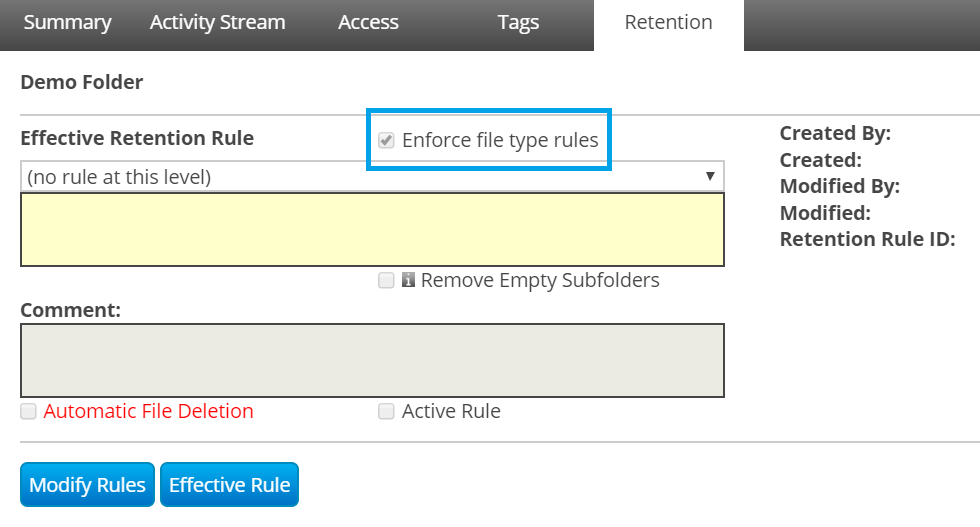Check the Automatic File Deletion box
Image resolution: width=980 pixels, height=527 pixels.
(29, 411)
